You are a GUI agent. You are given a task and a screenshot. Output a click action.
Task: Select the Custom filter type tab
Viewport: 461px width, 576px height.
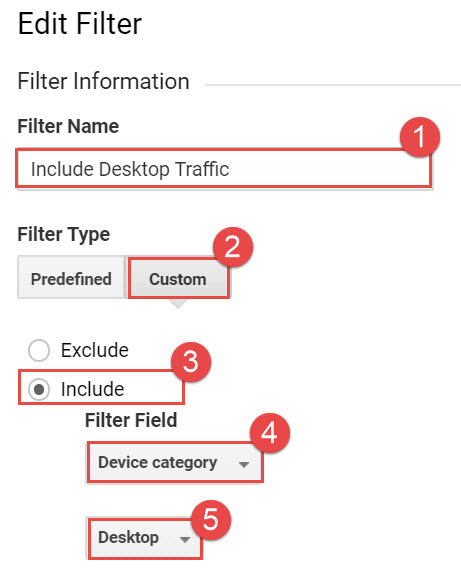tap(179, 278)
